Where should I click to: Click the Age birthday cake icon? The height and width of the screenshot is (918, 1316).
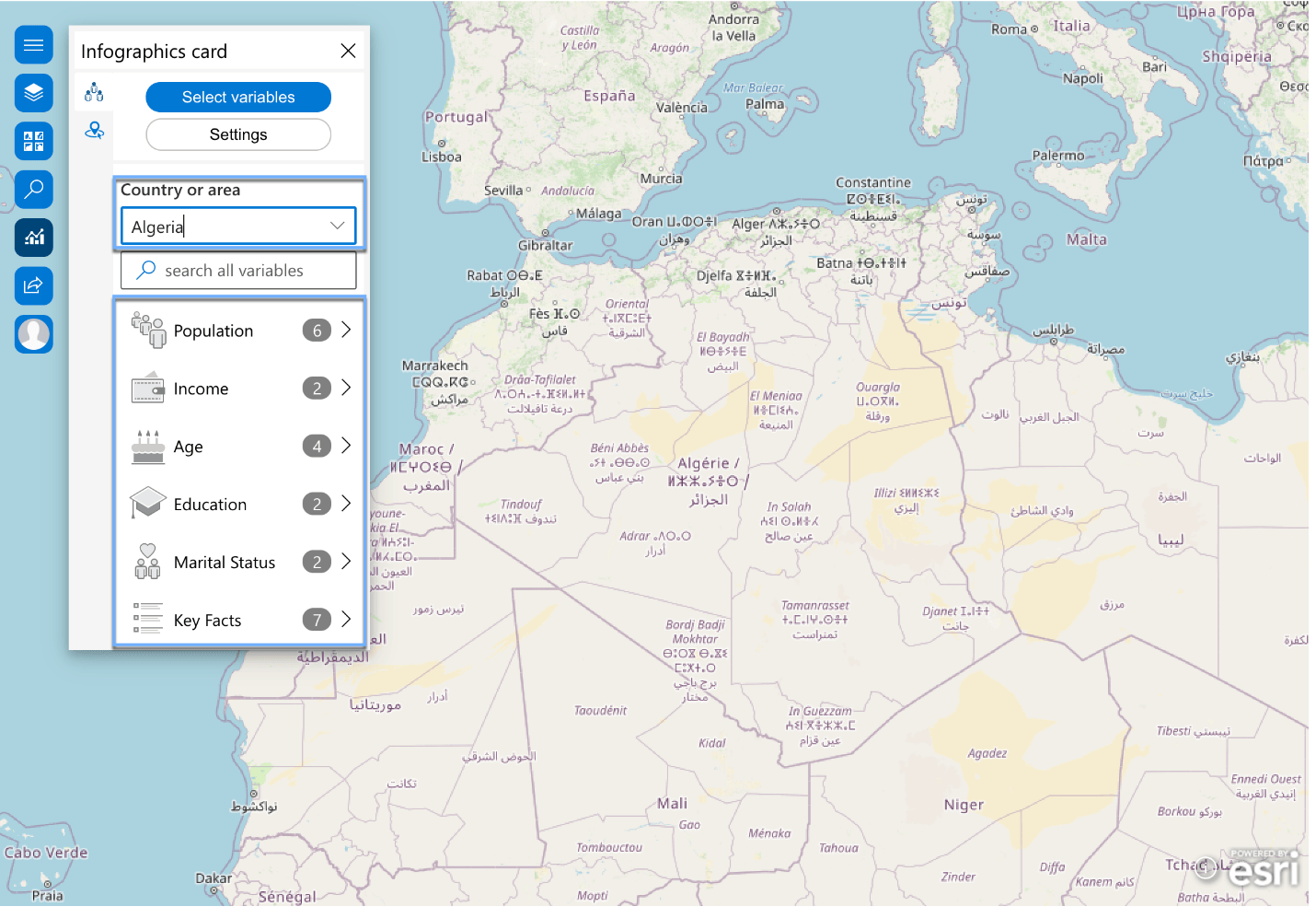(x=148, y=447)
